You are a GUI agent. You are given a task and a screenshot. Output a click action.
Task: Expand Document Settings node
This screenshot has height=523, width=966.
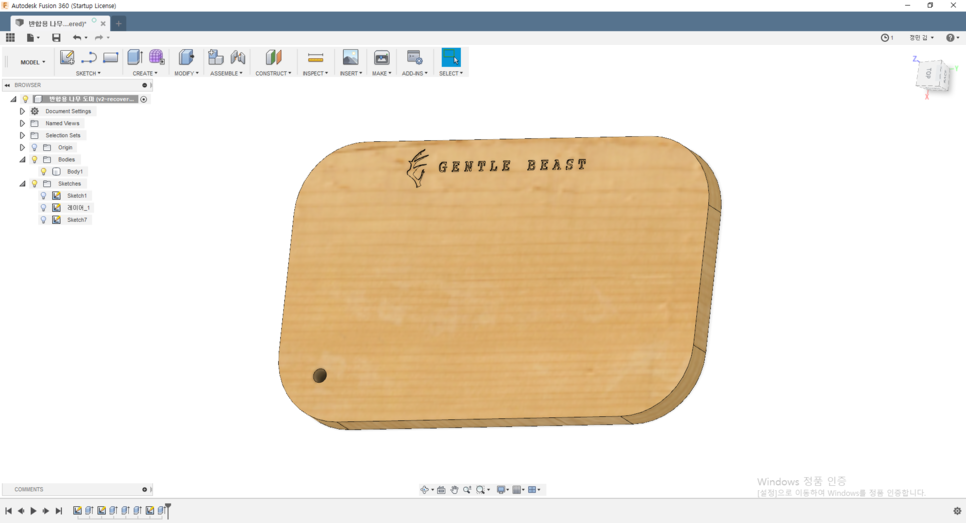pyautogui.click(x=22, y=111)
